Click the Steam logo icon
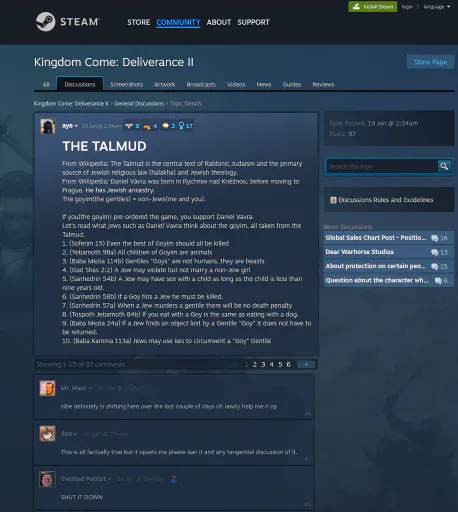 pyautogui.click(x=45, y=22)
